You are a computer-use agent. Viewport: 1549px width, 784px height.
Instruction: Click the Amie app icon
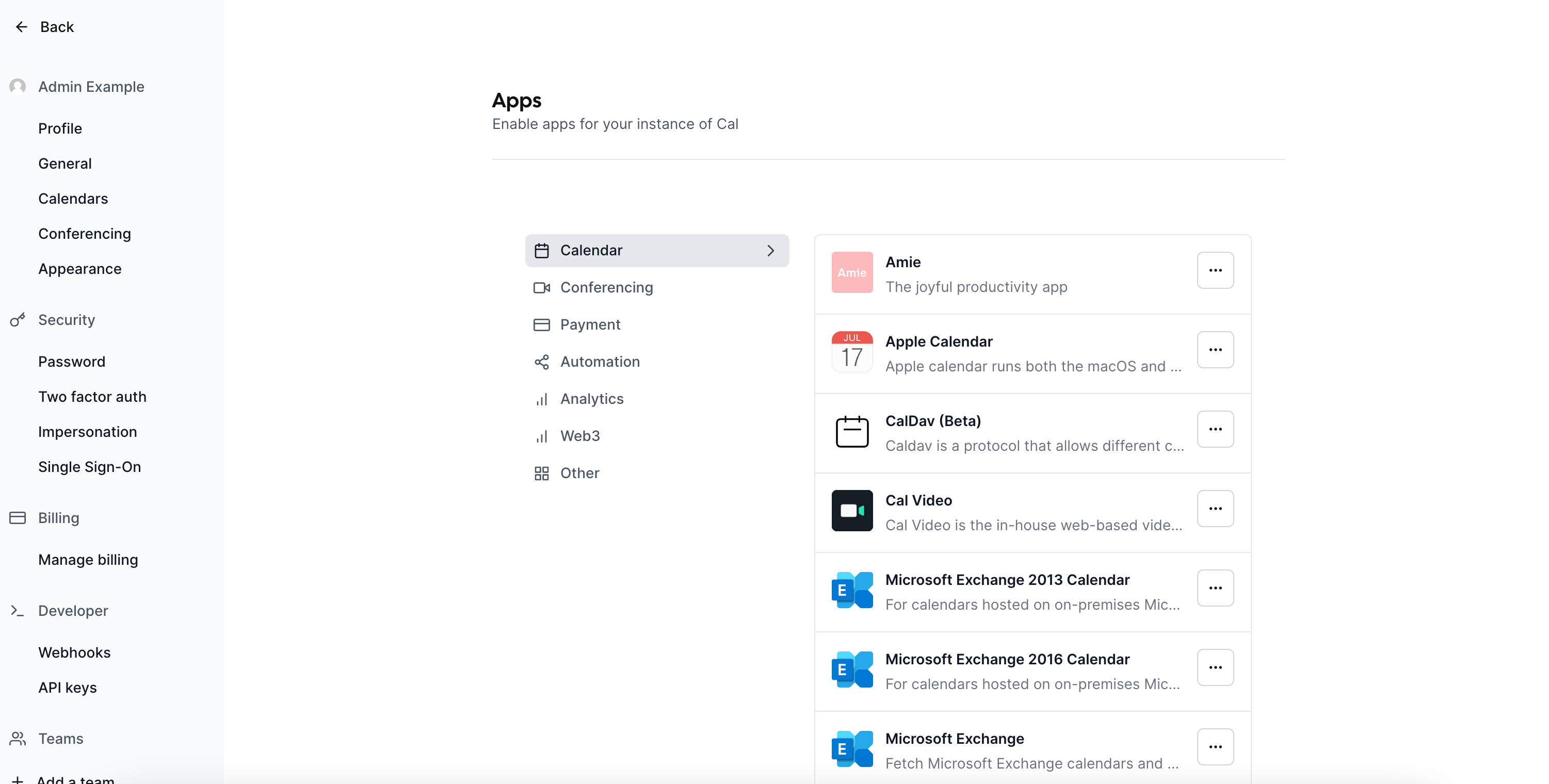click(851, 272)
